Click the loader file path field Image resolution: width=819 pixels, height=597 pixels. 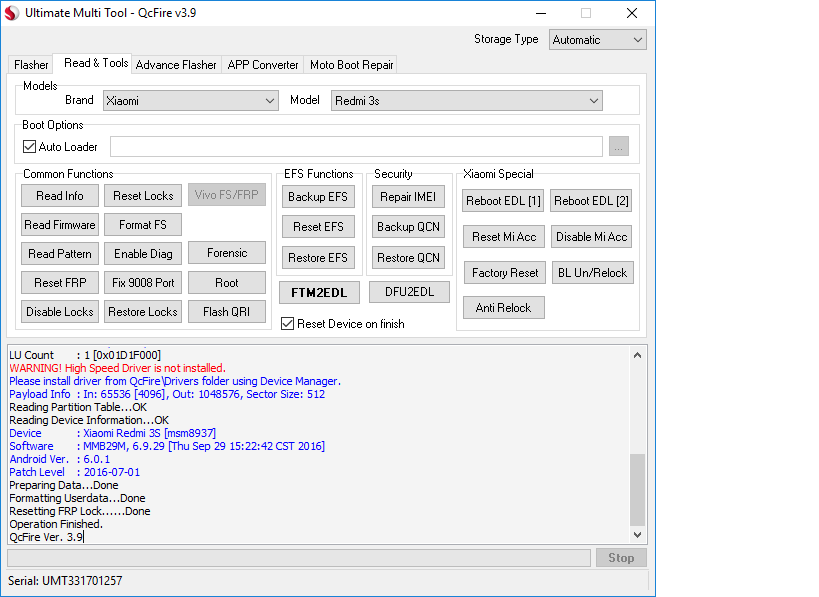(x=356, y=147)
